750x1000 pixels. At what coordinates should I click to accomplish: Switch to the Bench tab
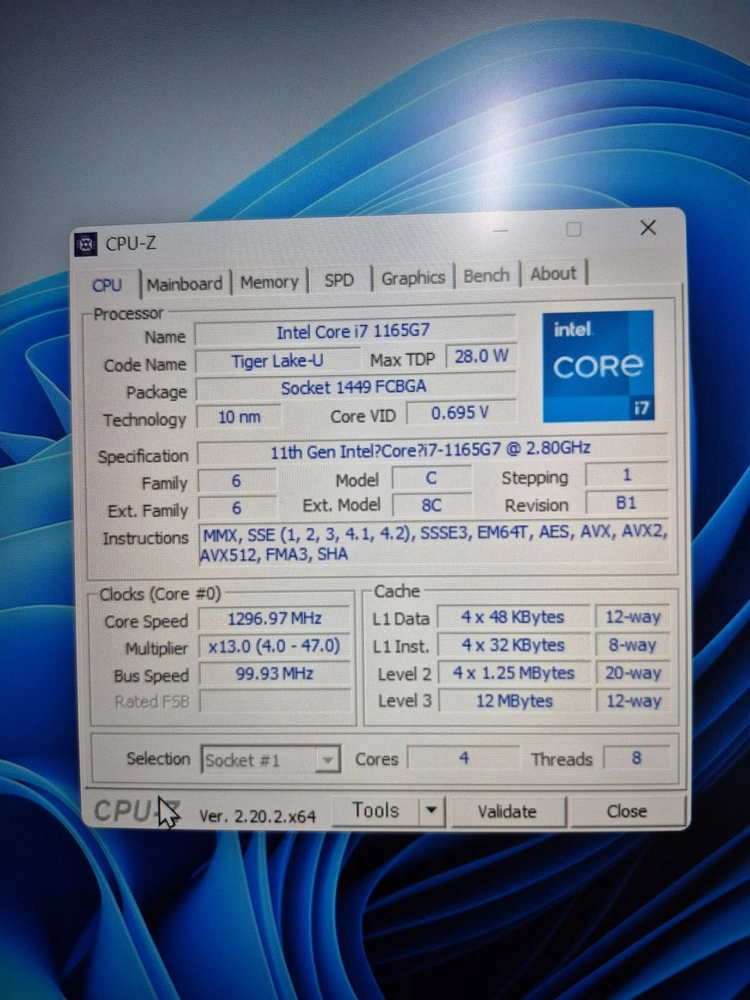(487, 276)
